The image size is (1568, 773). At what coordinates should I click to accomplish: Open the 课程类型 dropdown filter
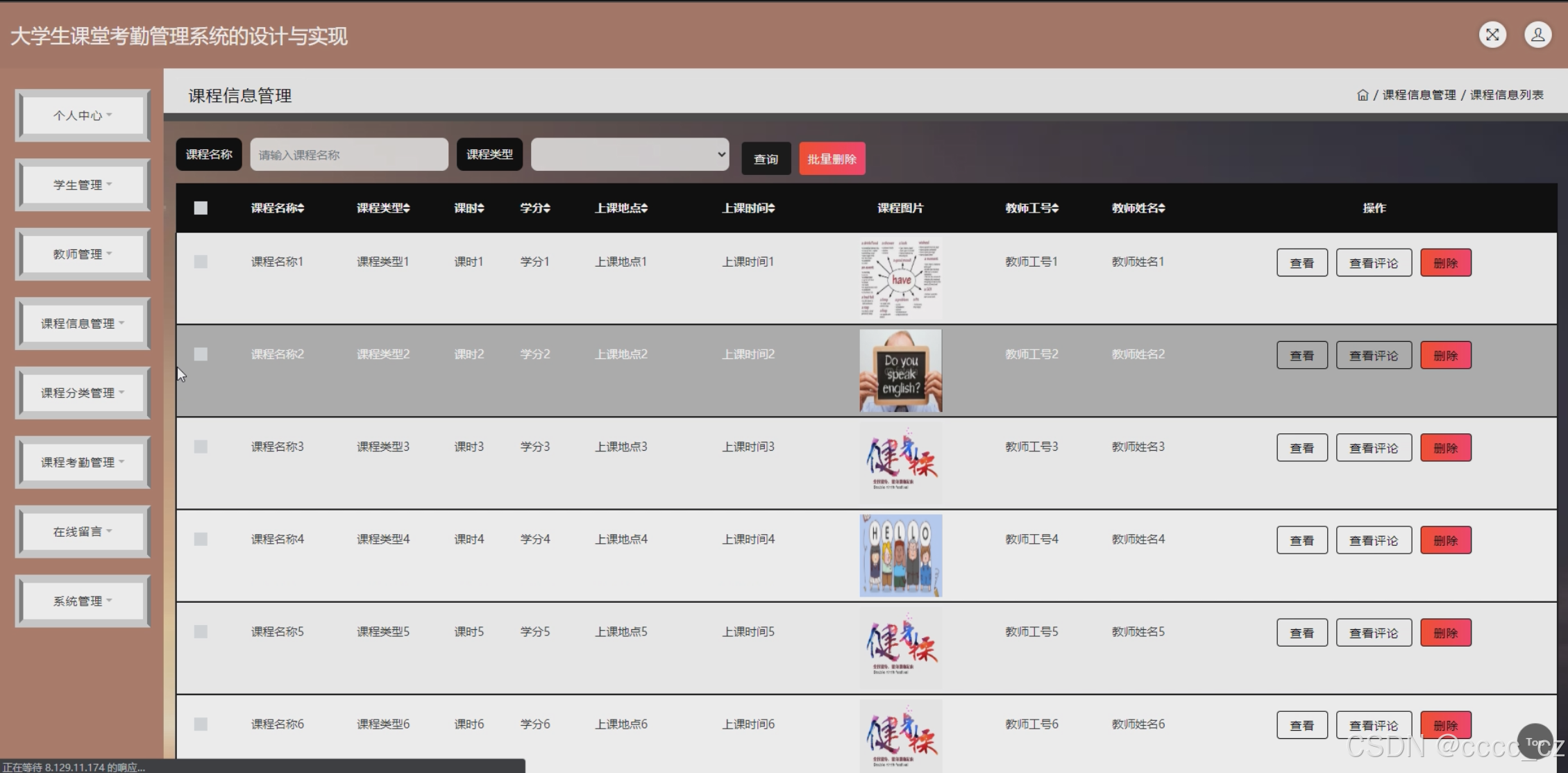pyautogui.click(x=630, y=154)
